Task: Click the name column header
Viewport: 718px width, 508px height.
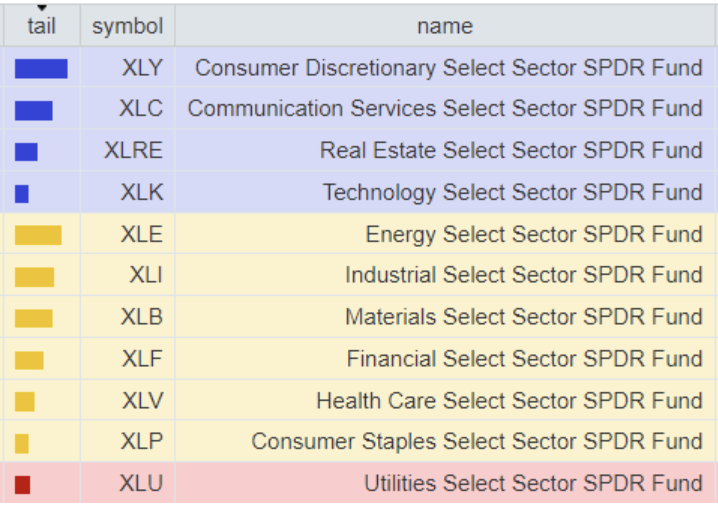Action: (x=445, y=26)
